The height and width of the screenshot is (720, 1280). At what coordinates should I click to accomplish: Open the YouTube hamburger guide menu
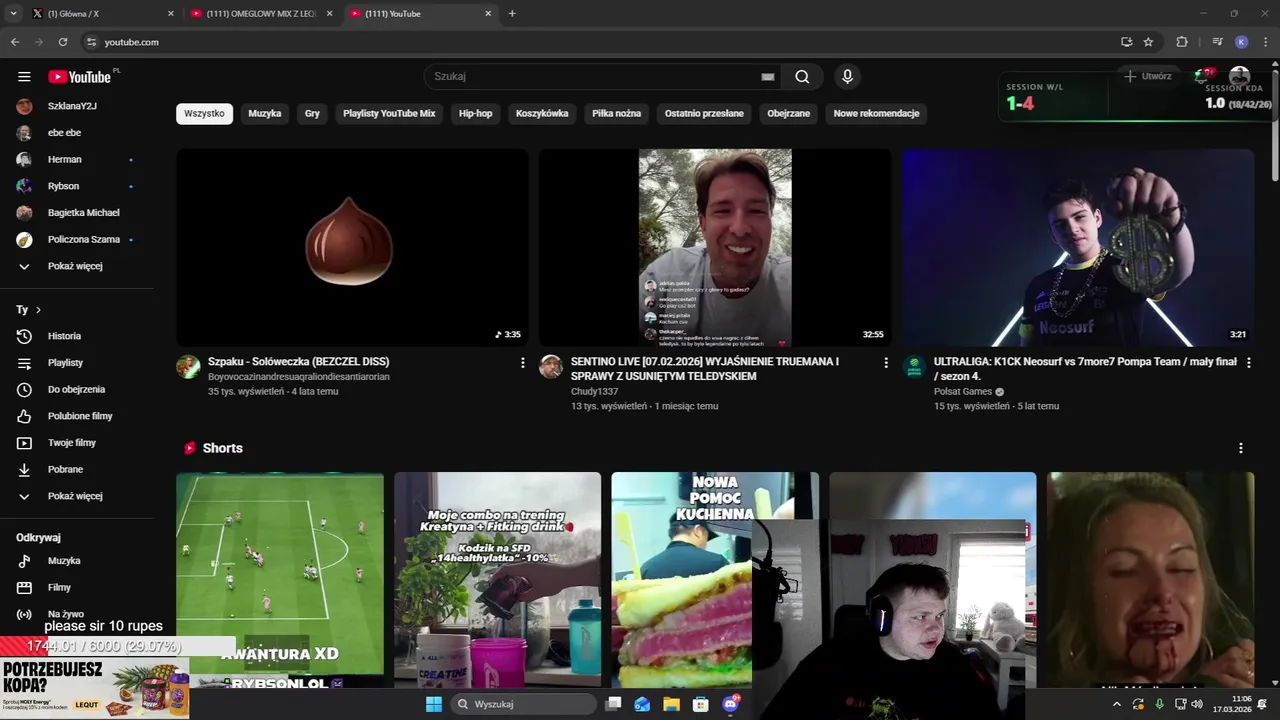tap(24, 77)
